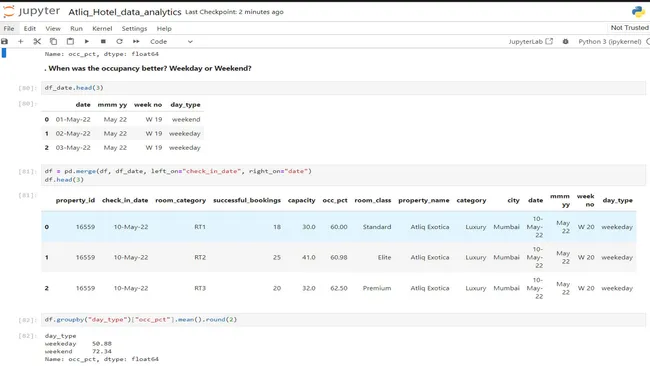This screenshot has height=366, width=650.
Task: Click the 62.50 occ_pct value
Action: pos(339,288)
